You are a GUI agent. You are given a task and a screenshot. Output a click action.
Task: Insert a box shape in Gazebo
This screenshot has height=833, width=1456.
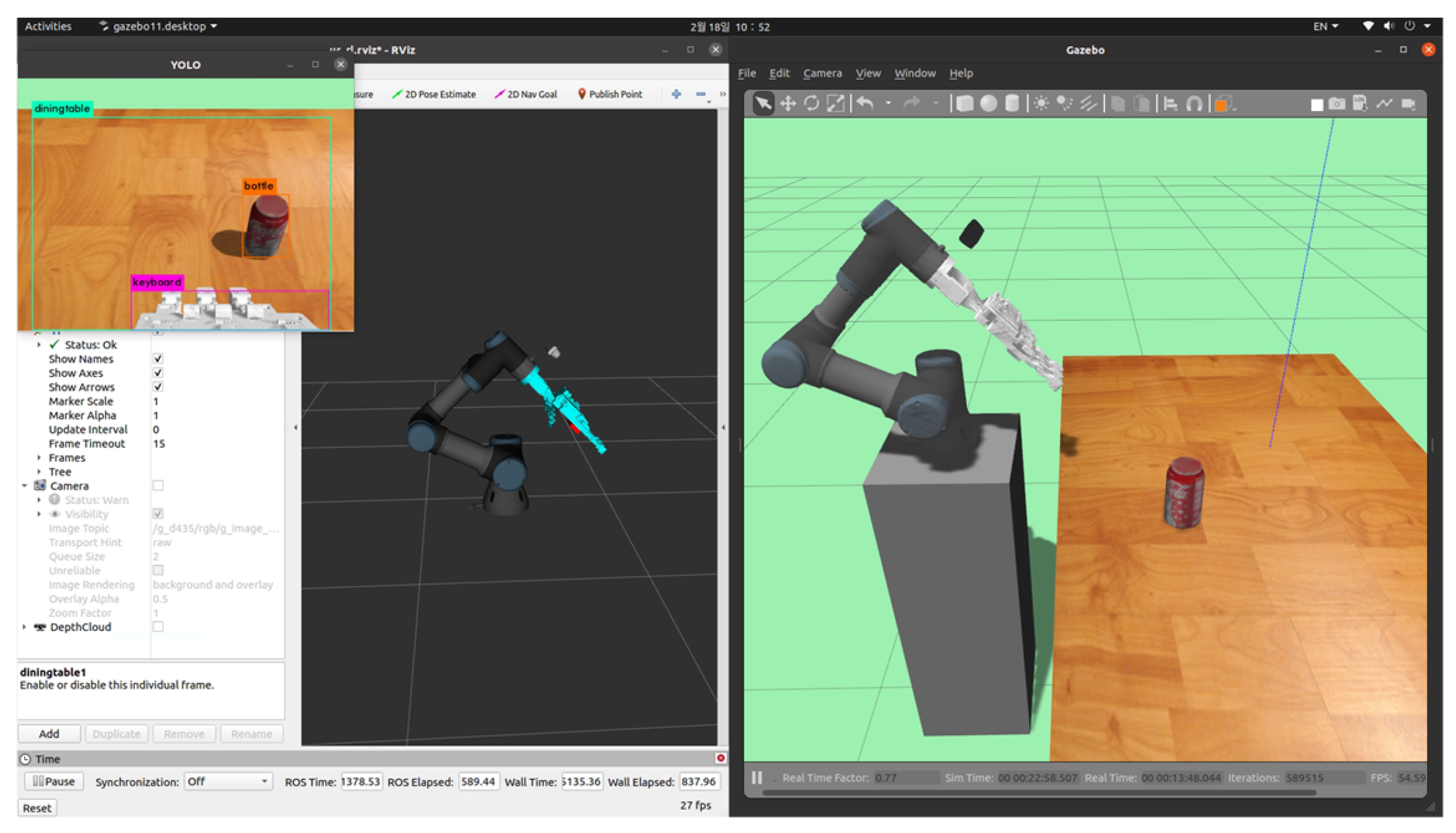pyautogui.click(x=964, y=104)
